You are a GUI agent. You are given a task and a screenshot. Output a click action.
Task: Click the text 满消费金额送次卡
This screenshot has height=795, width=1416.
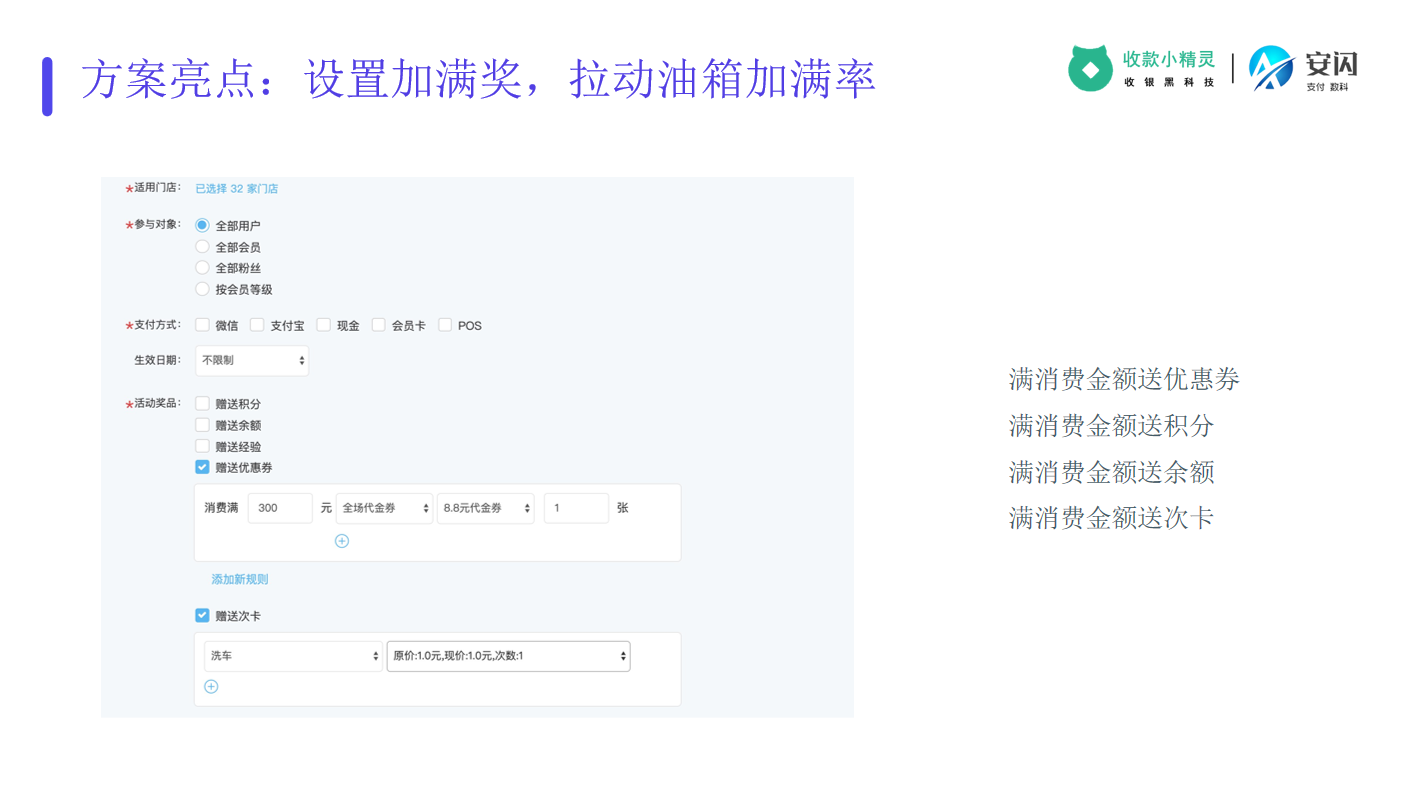[x=1111, y=518]
